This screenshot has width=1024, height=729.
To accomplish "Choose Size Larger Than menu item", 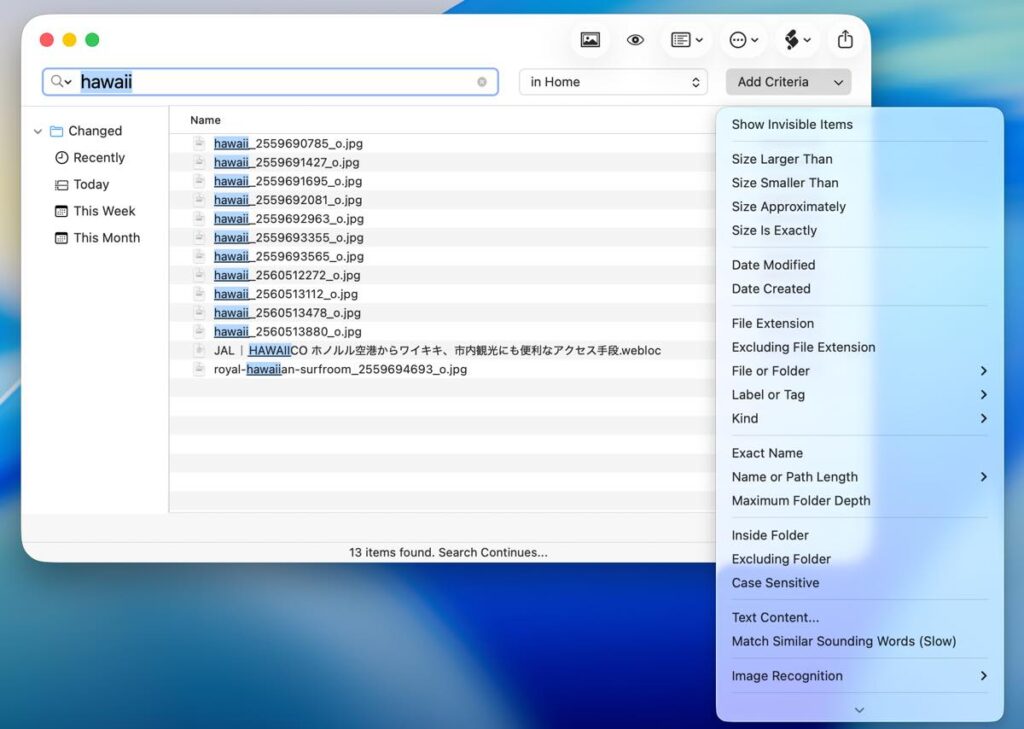I will click(x=782, y=159).
